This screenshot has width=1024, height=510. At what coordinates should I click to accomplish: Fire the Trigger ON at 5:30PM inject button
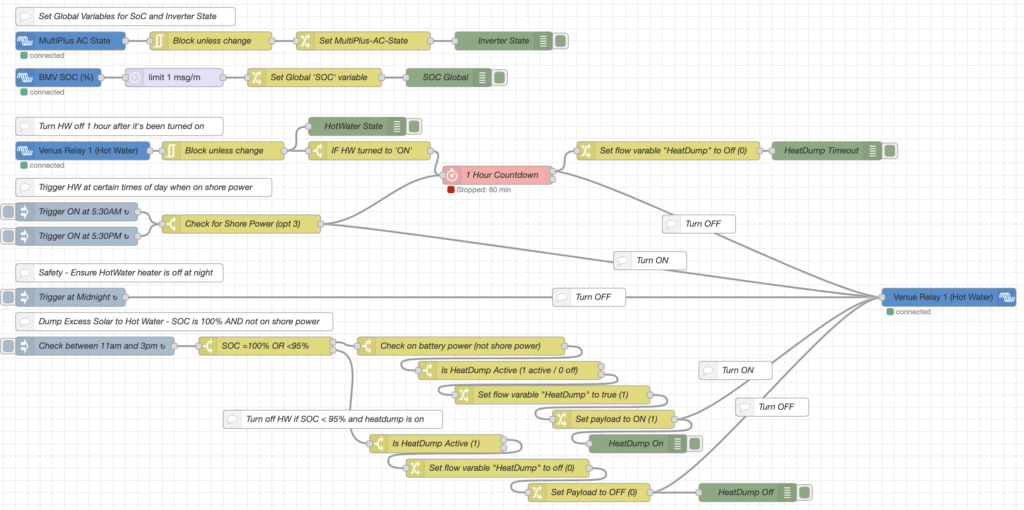tap(7, 236)
